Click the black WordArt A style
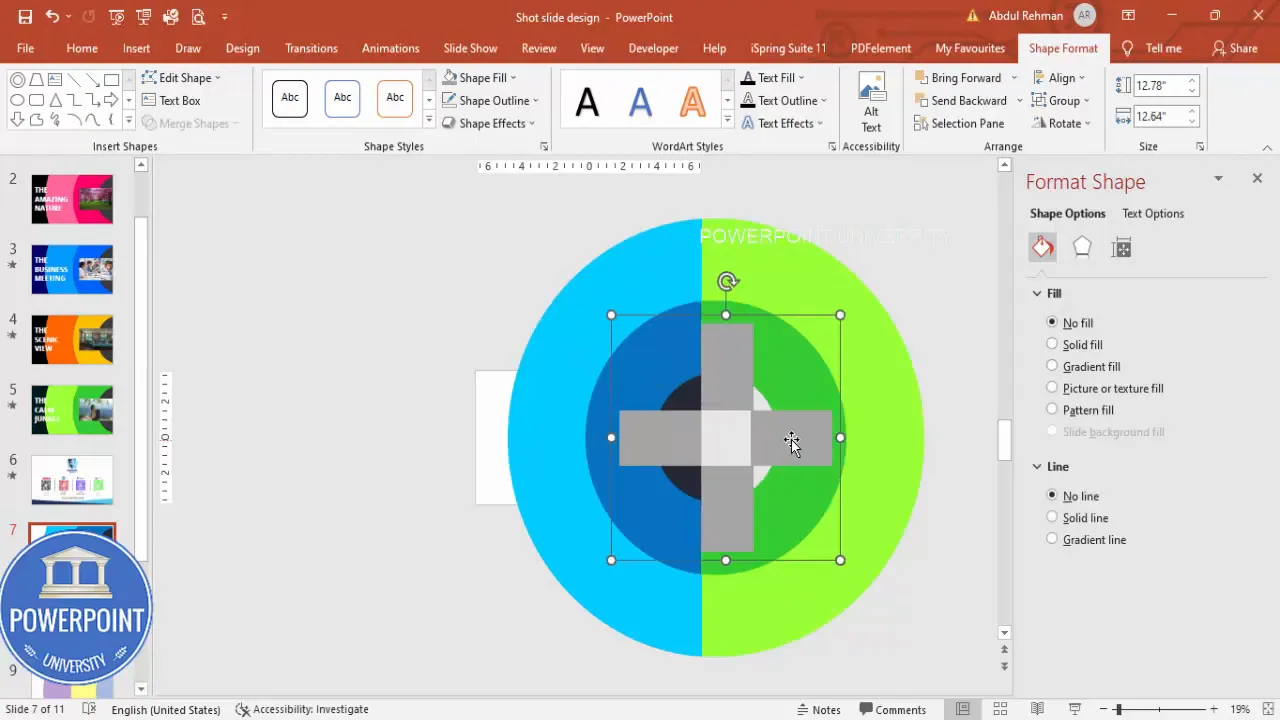Viewport: 1280px width, 720px height. click(587, 101)
